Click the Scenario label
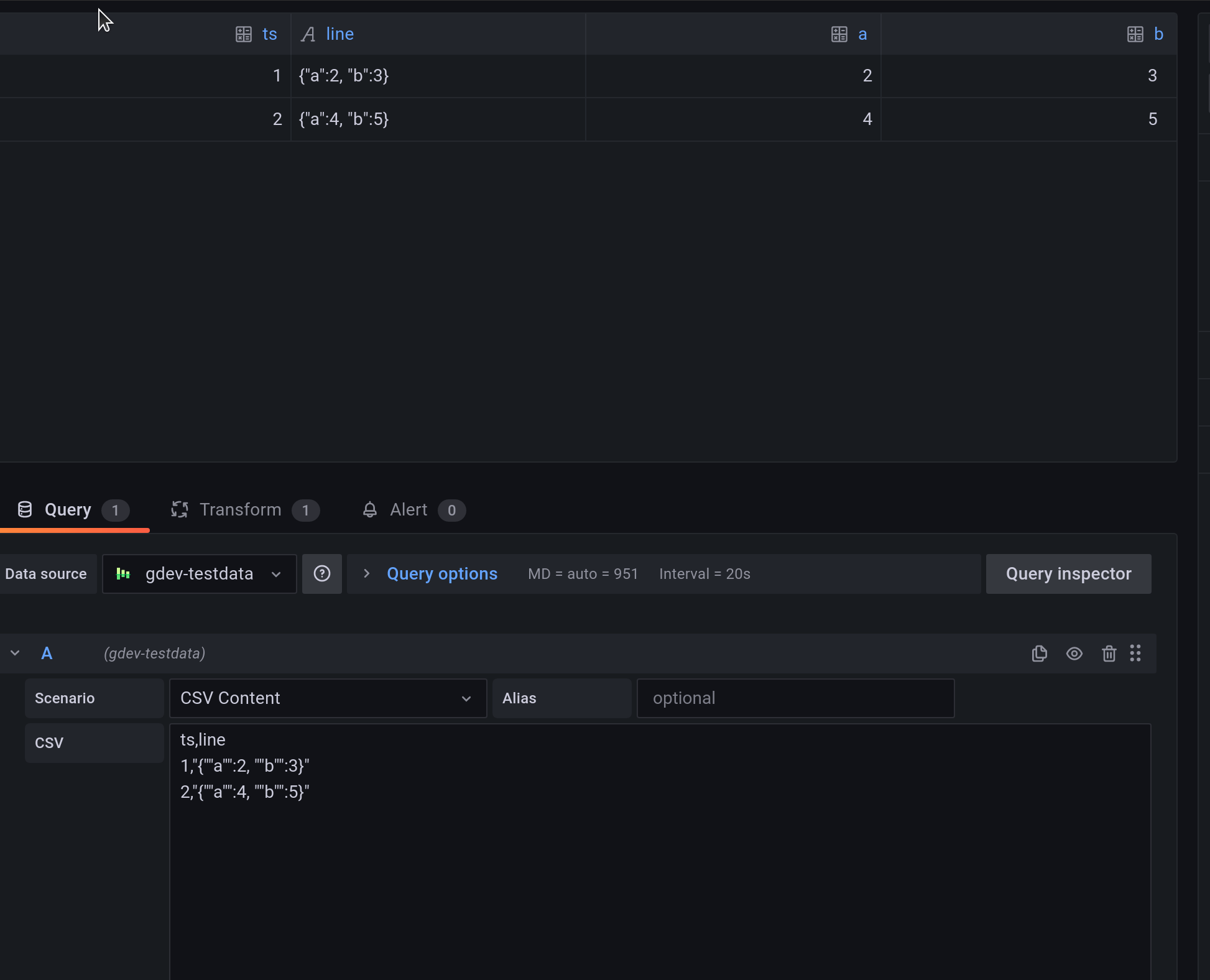This screenshot has height=980, width=1210. (x=94, y=698)
